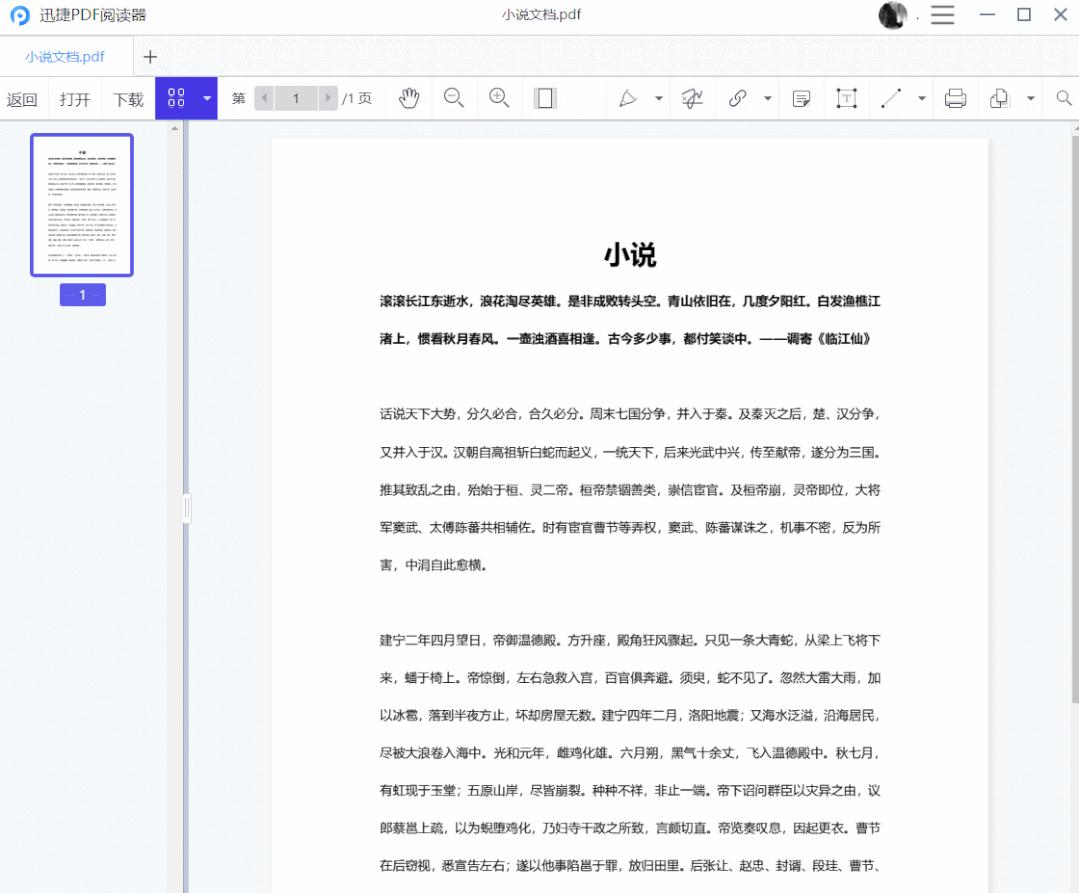This screenshot has height=893, width=1079.
Task: Click 返回 to go back
Action: pos(23,98)
